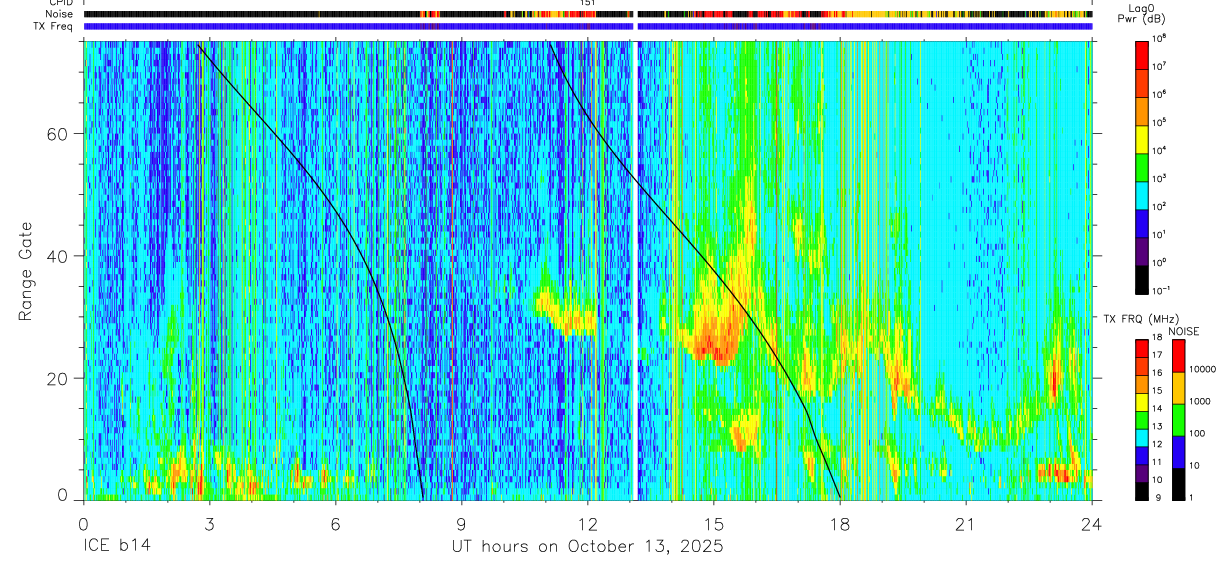
Task: Click the Range Gate tick label '60'
Action: [x=57, y=134]
